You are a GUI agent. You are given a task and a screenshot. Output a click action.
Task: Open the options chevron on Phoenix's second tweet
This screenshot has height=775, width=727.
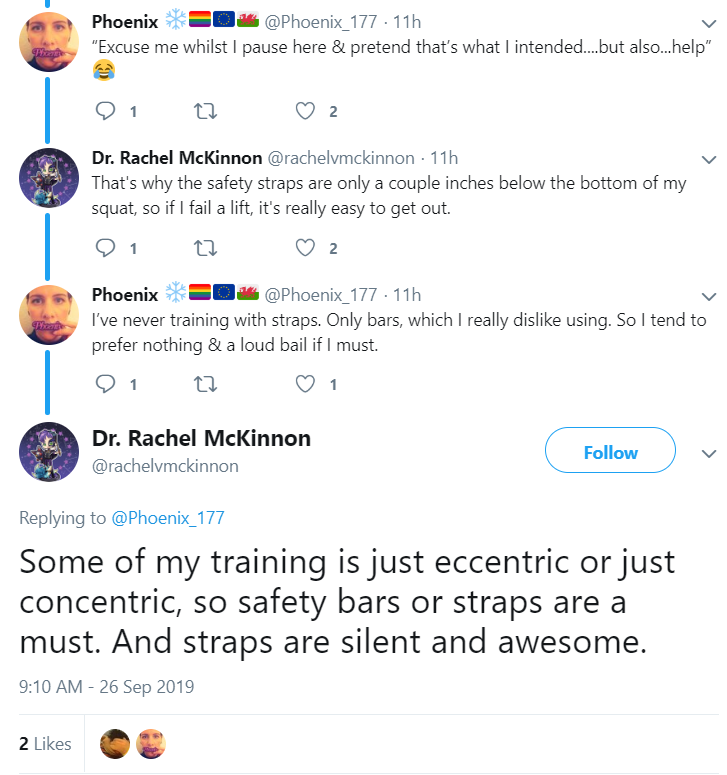[709, 297]
